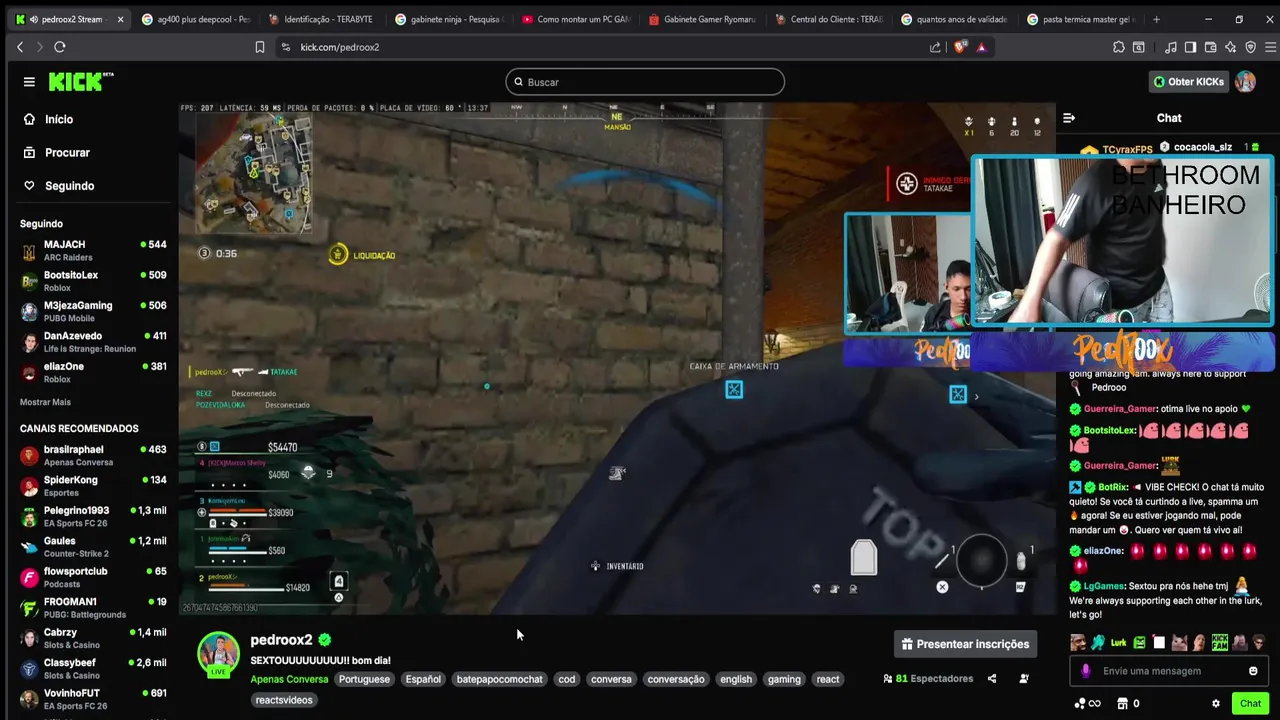Open the user profile avatar menu
This screenshot has height=720, width=1280.
[x=1245, y=82]
